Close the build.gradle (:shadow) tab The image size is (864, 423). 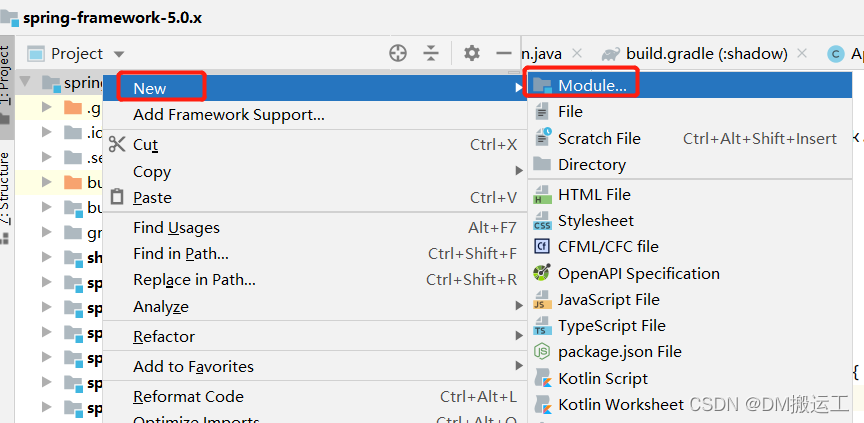tap(802, 53)
